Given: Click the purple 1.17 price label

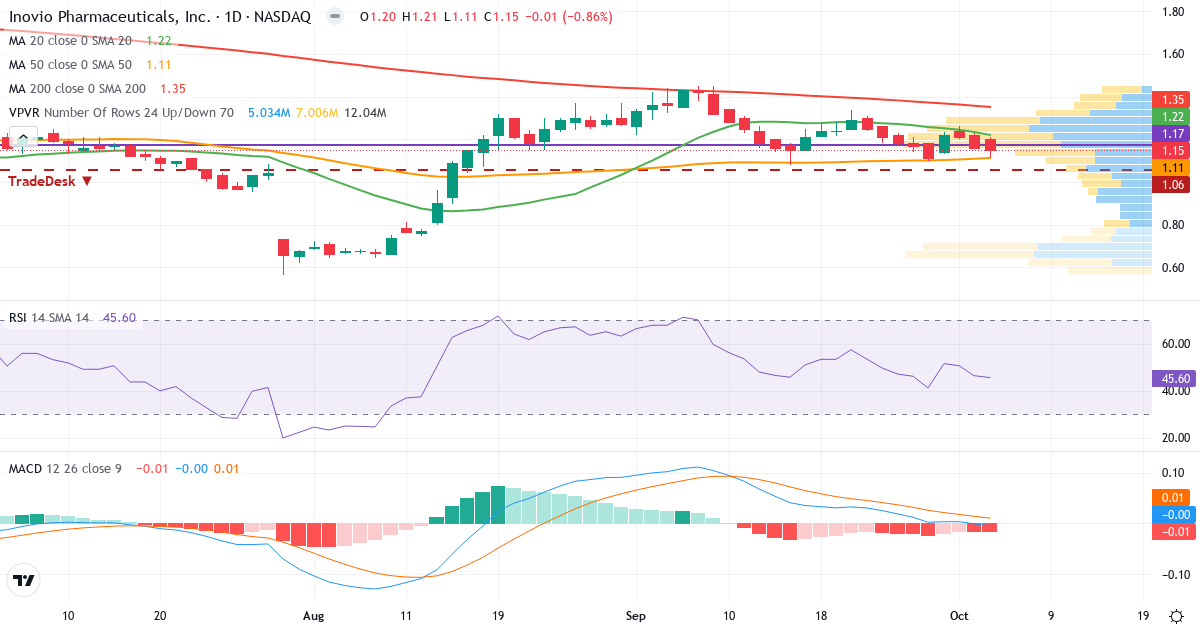Looking at the screenshot, I should [x=1173, y=133].
